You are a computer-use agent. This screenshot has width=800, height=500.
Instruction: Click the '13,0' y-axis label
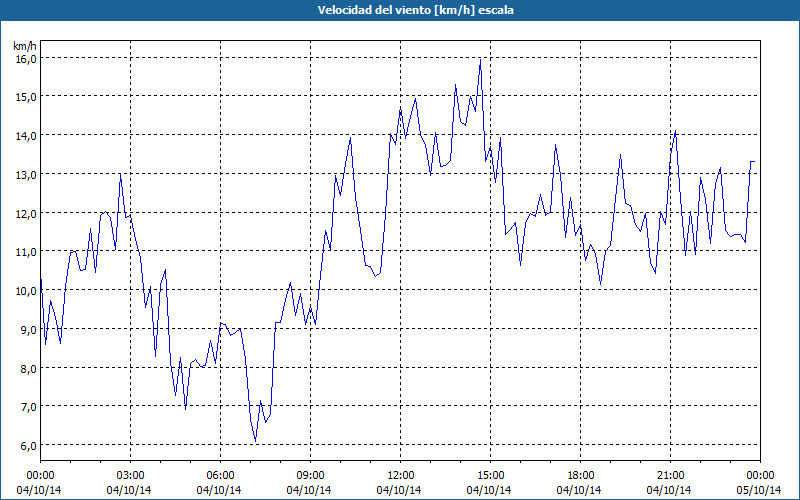click(26, 174)
